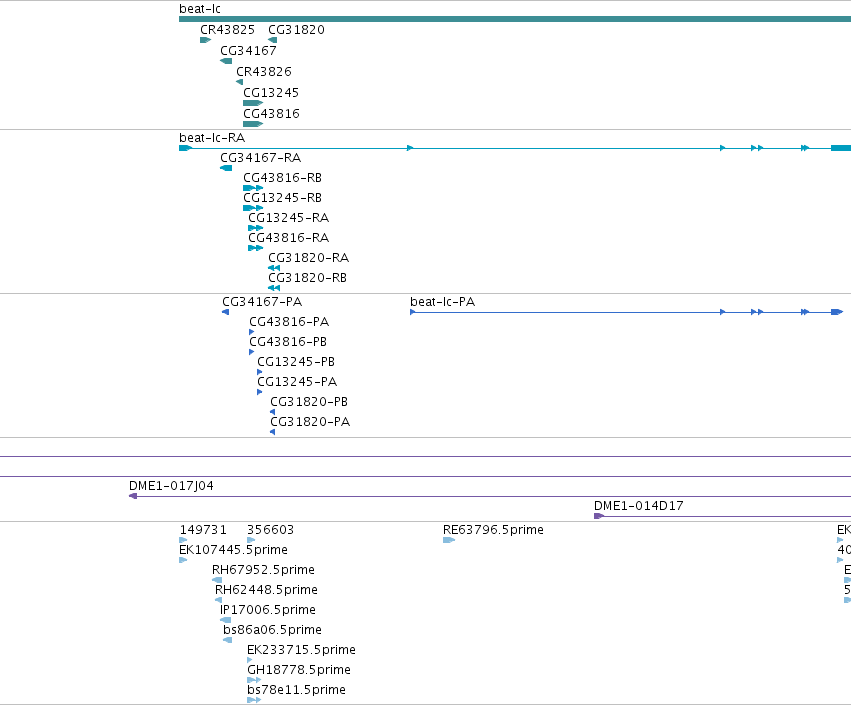Select the CG43816-PA protein glyph
Image resolution: width=851 pixels, height=705 pixels.
pyautogui.click(x=251, y=332)
